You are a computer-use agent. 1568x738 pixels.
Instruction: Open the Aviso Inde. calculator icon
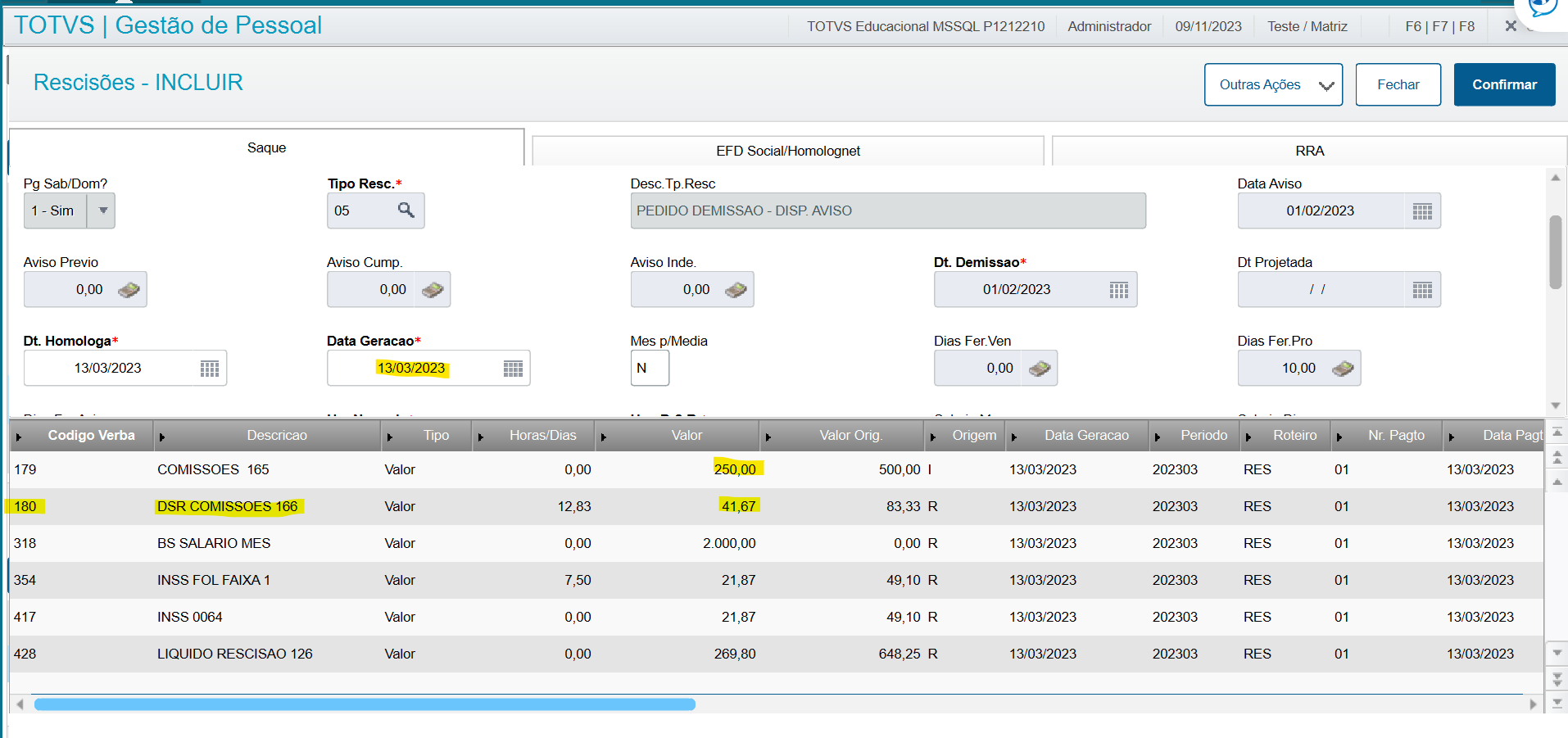tap(736, 290)
